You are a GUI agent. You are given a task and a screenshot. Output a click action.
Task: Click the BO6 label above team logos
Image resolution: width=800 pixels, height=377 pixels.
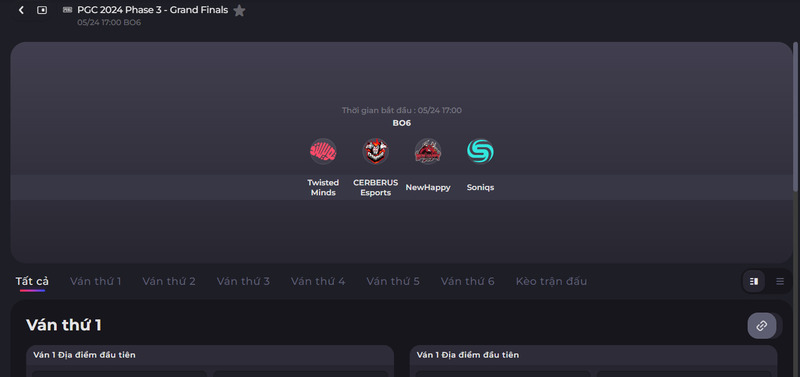[x=402, y=123]
